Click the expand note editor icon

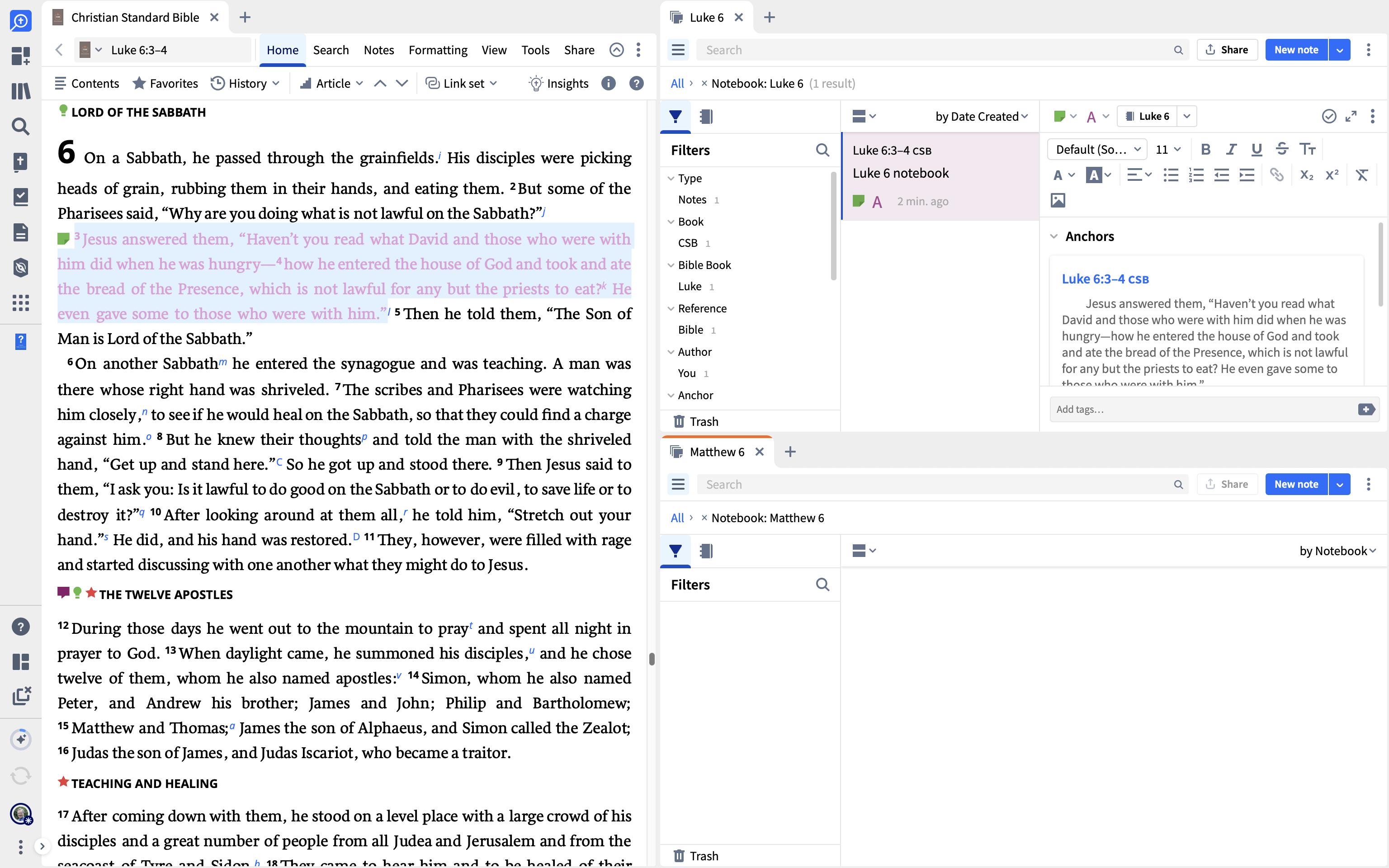coord(1351,117)
